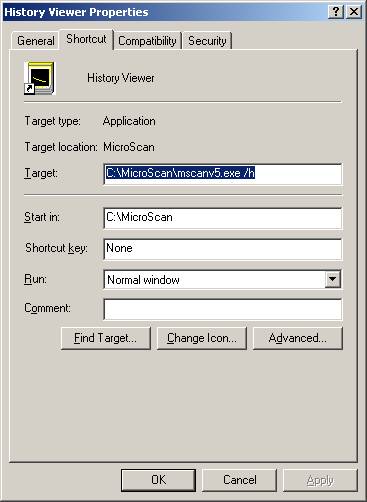Screen dimensions: 367x502
Task: Click in the Target path field
Action: [222, 174]
